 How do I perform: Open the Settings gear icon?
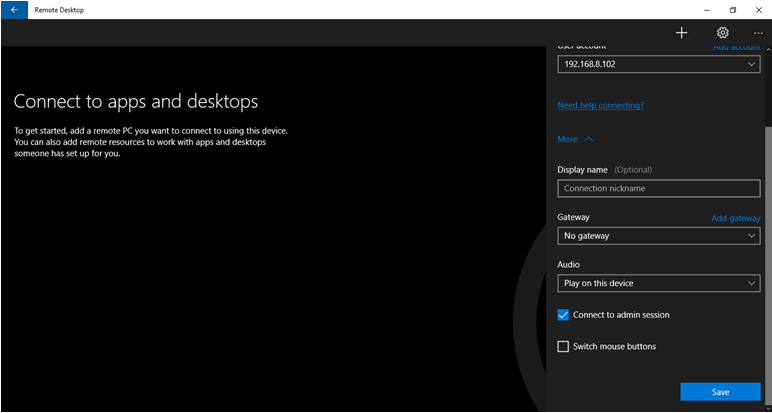pos(722,33)
